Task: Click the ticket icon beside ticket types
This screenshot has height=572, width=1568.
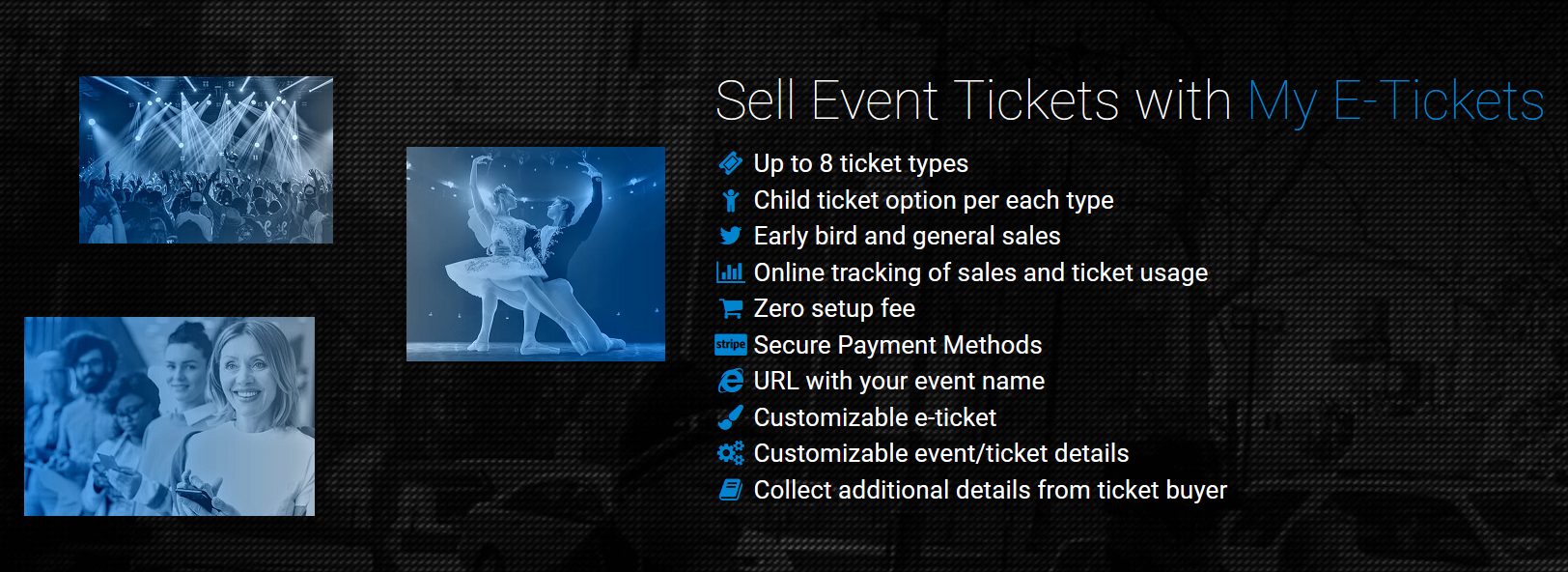Action: click(731, 163)
